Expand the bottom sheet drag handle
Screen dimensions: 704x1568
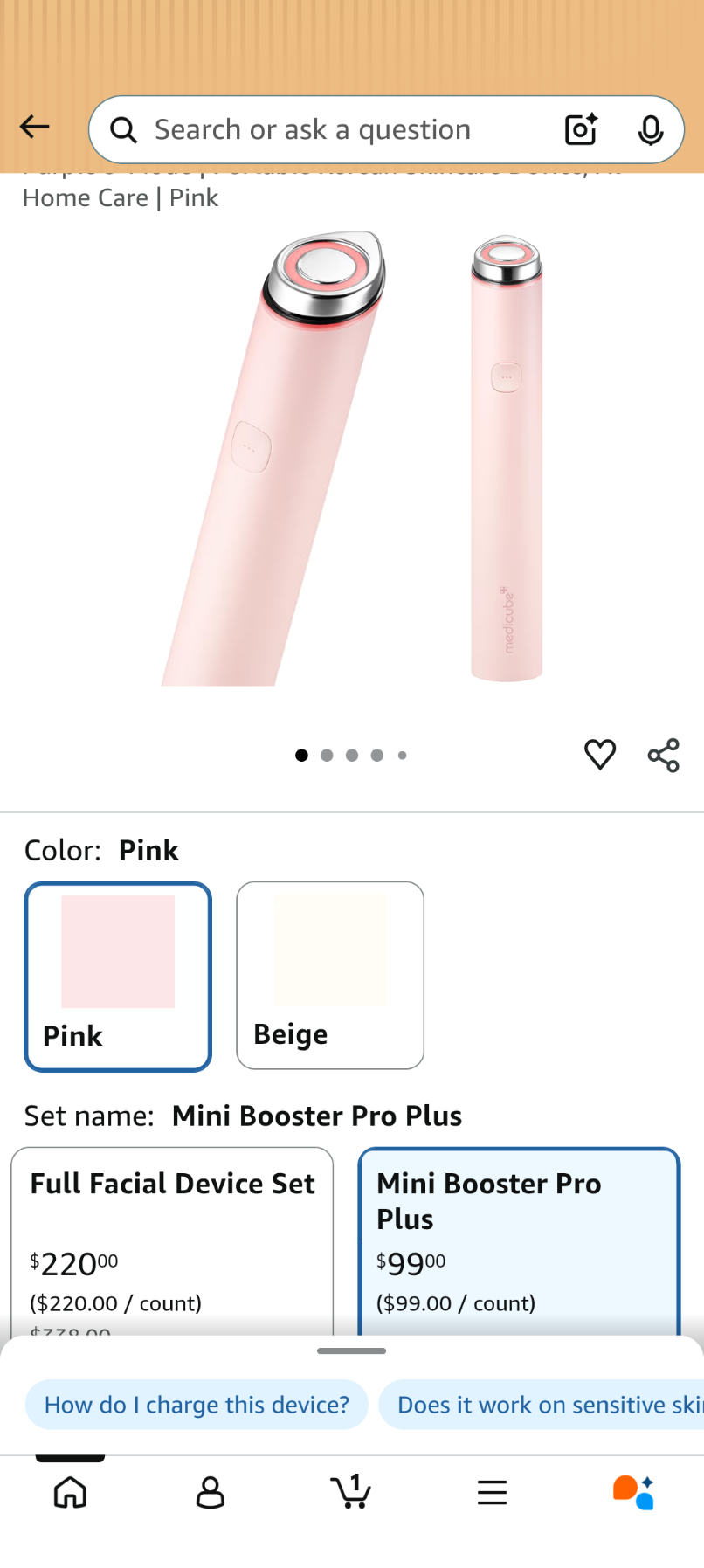[x=352, y=1351]
